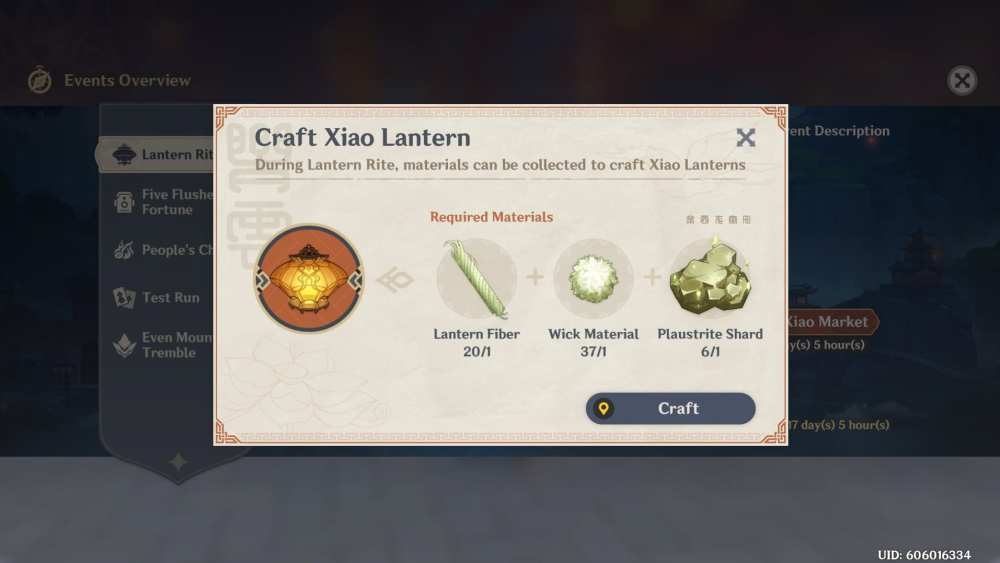Click the Xiao Lantern crafting result icon

pyautogui.click(x=310, y=278)
